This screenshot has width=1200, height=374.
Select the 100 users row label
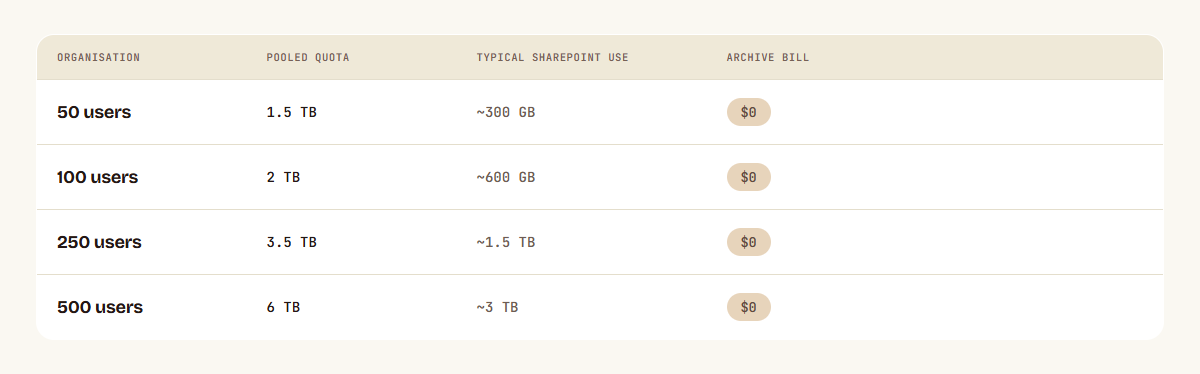coord(97,177)
